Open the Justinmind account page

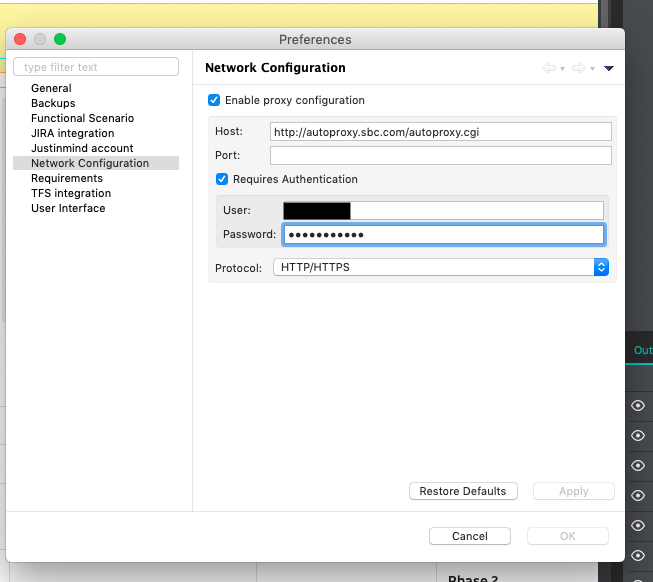(82, 148)
